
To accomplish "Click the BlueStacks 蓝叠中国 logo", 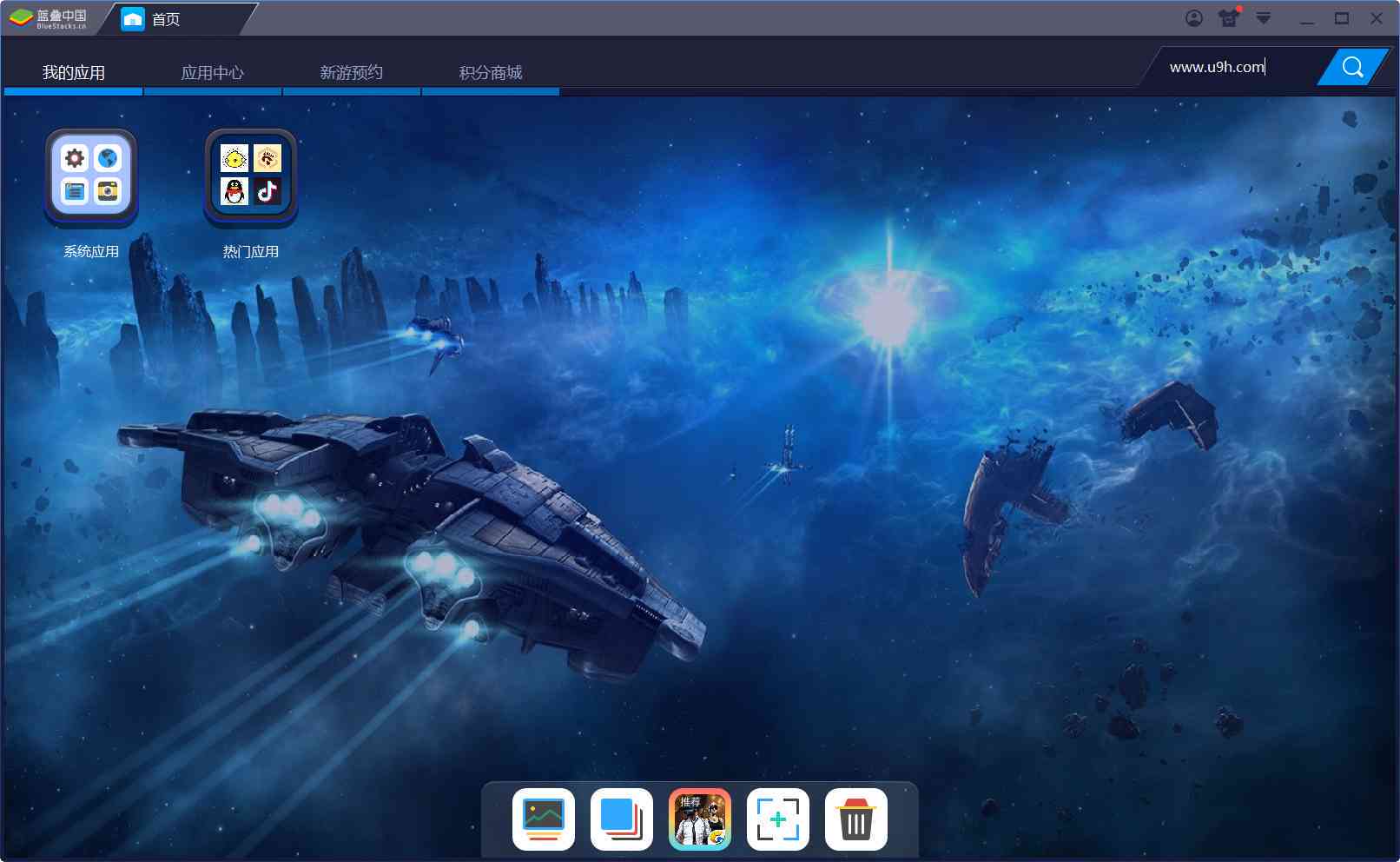I will tap(49, 18).
